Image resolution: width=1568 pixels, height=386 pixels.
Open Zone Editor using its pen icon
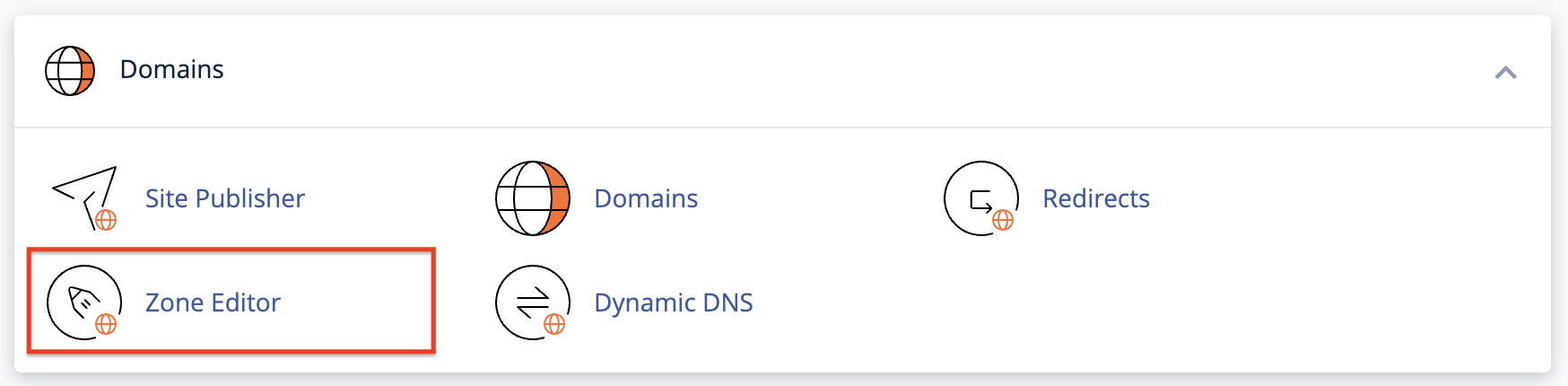83,302
